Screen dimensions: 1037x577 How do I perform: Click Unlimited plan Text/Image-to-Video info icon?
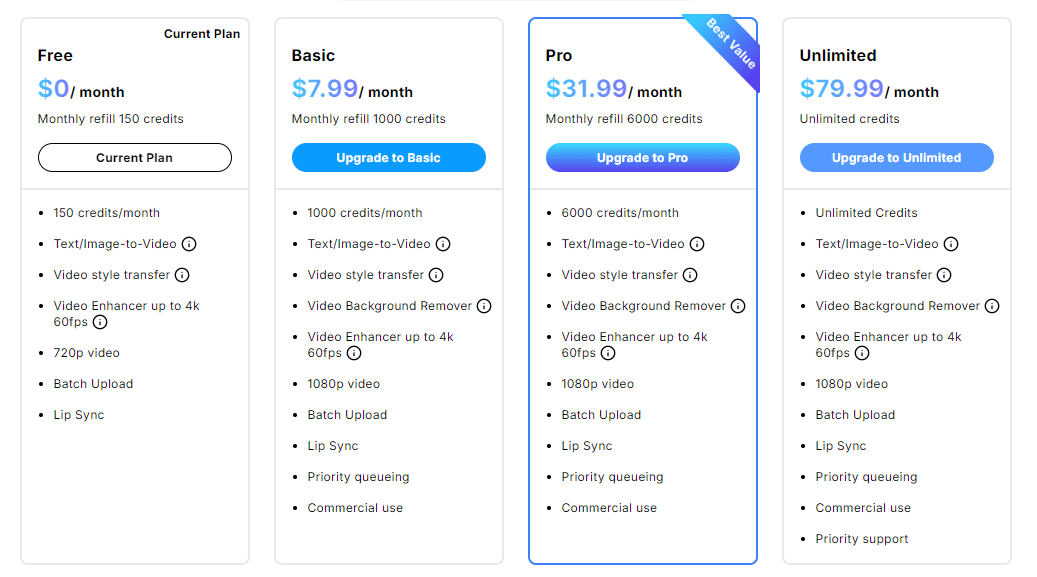951,244
